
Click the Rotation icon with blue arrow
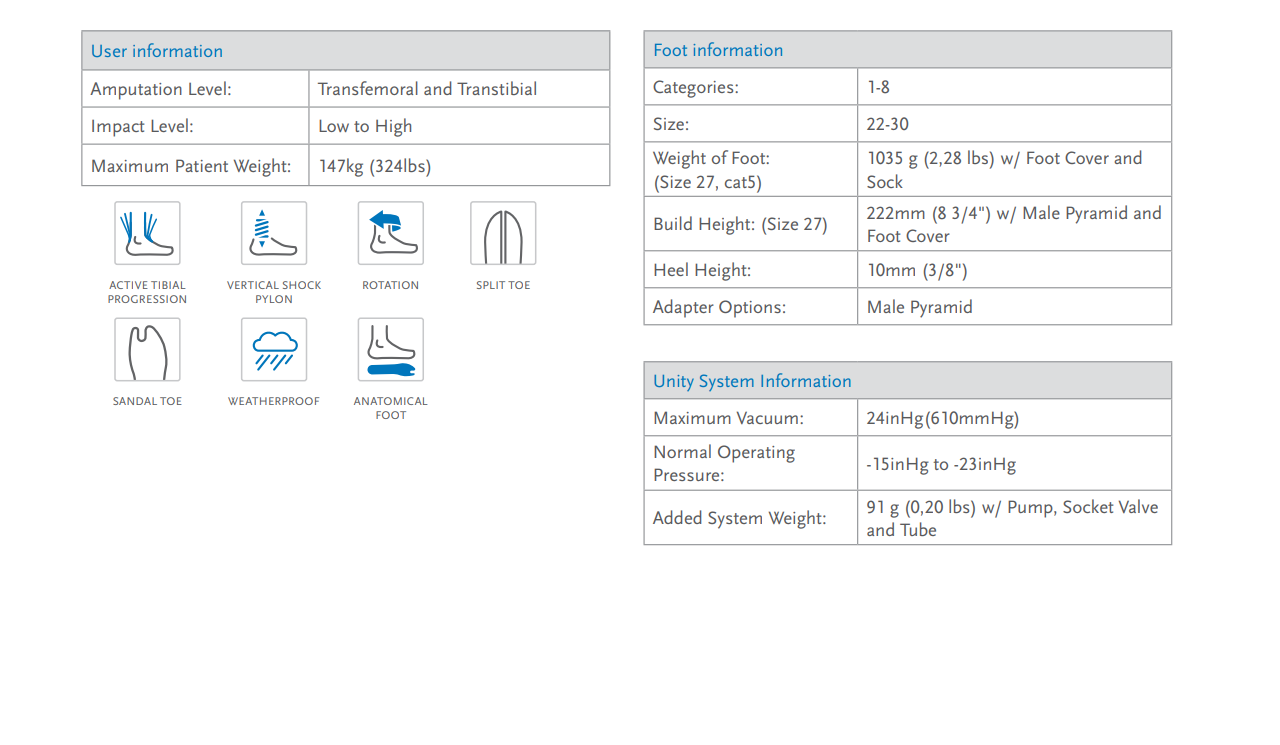(391, 233)
